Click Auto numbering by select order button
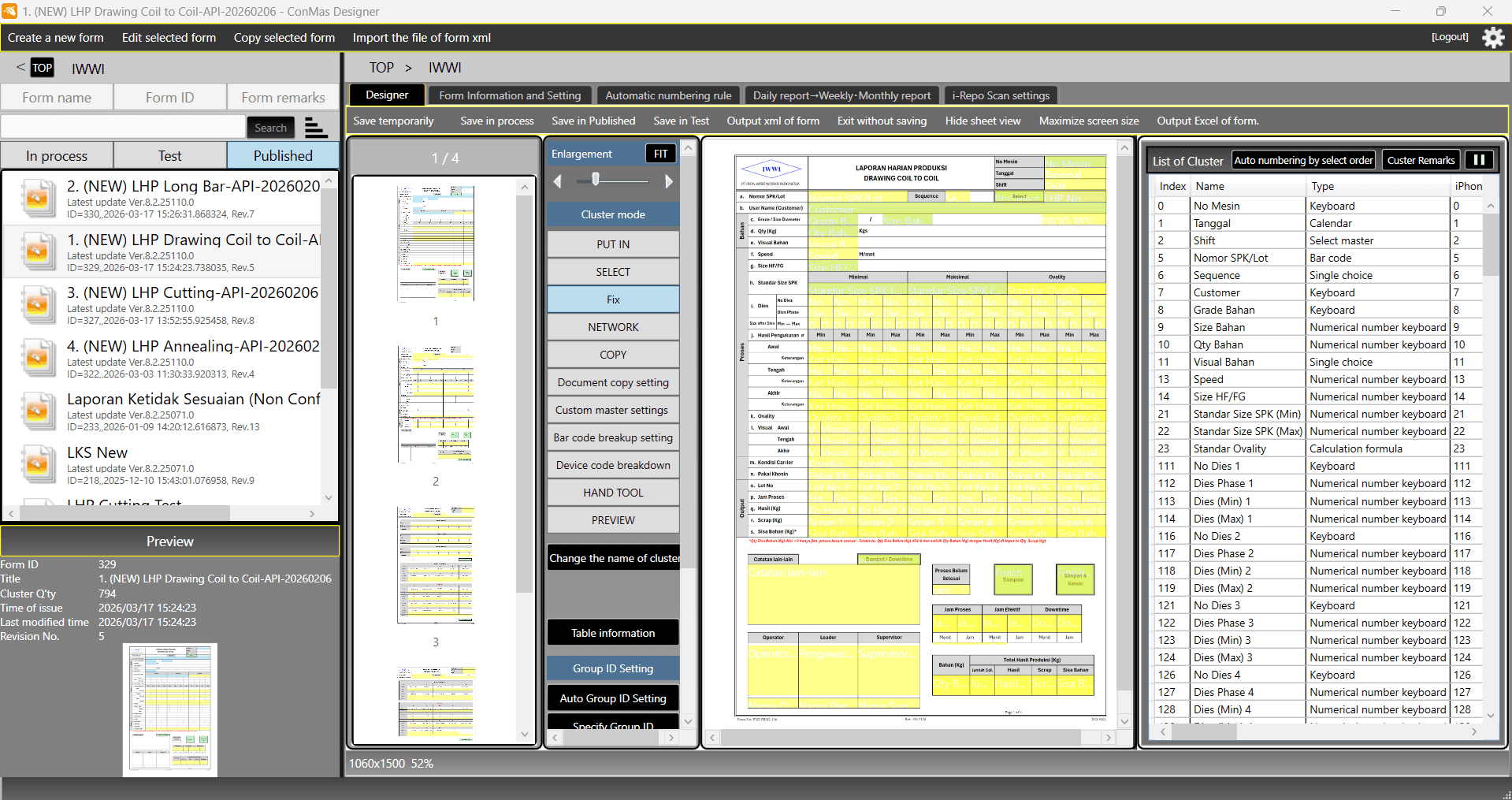Viewport: 1512px width, 800px height. (1303, 160)
